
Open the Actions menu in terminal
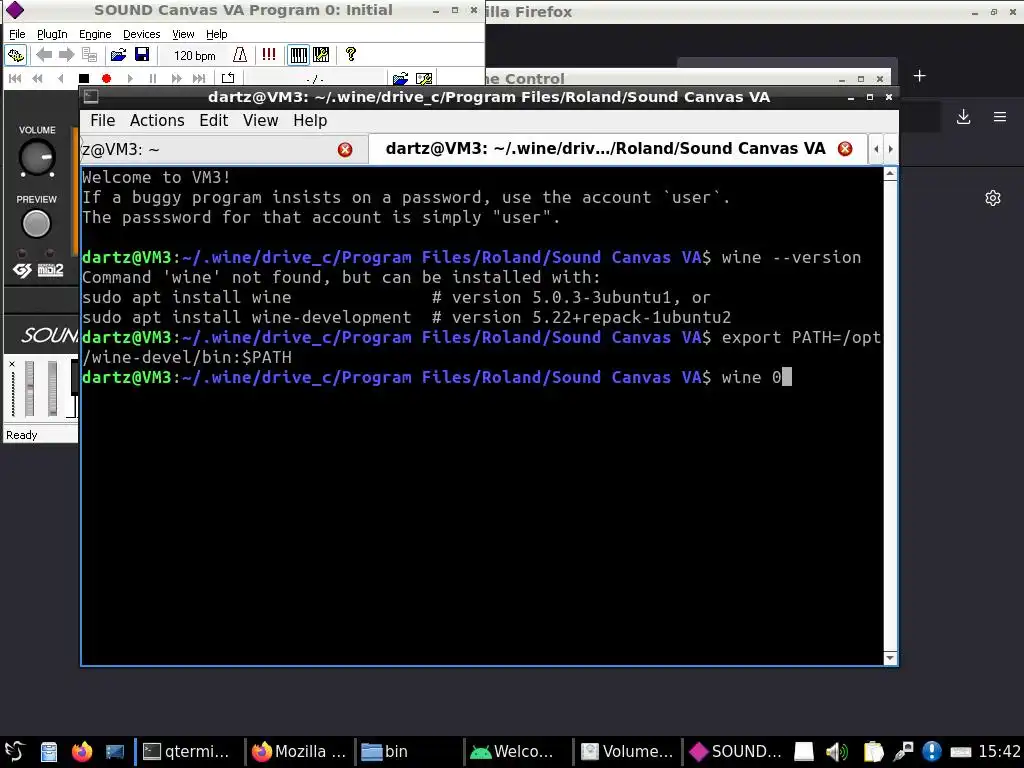[157, 121]
